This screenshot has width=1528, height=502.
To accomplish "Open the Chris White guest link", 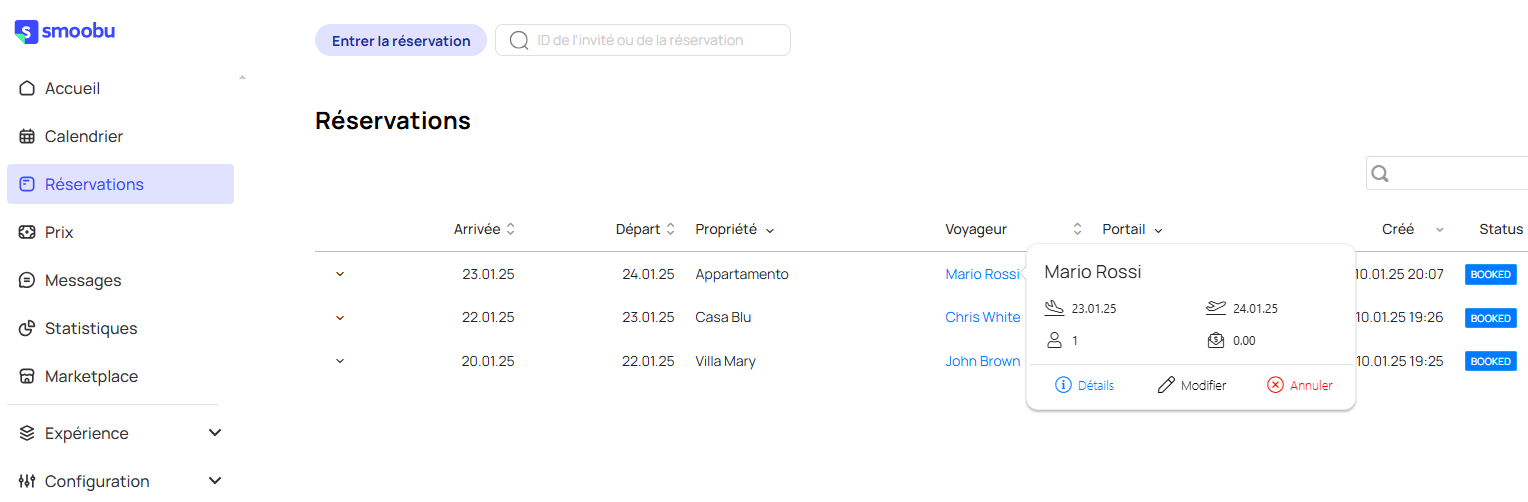I will tap(983, 317).
